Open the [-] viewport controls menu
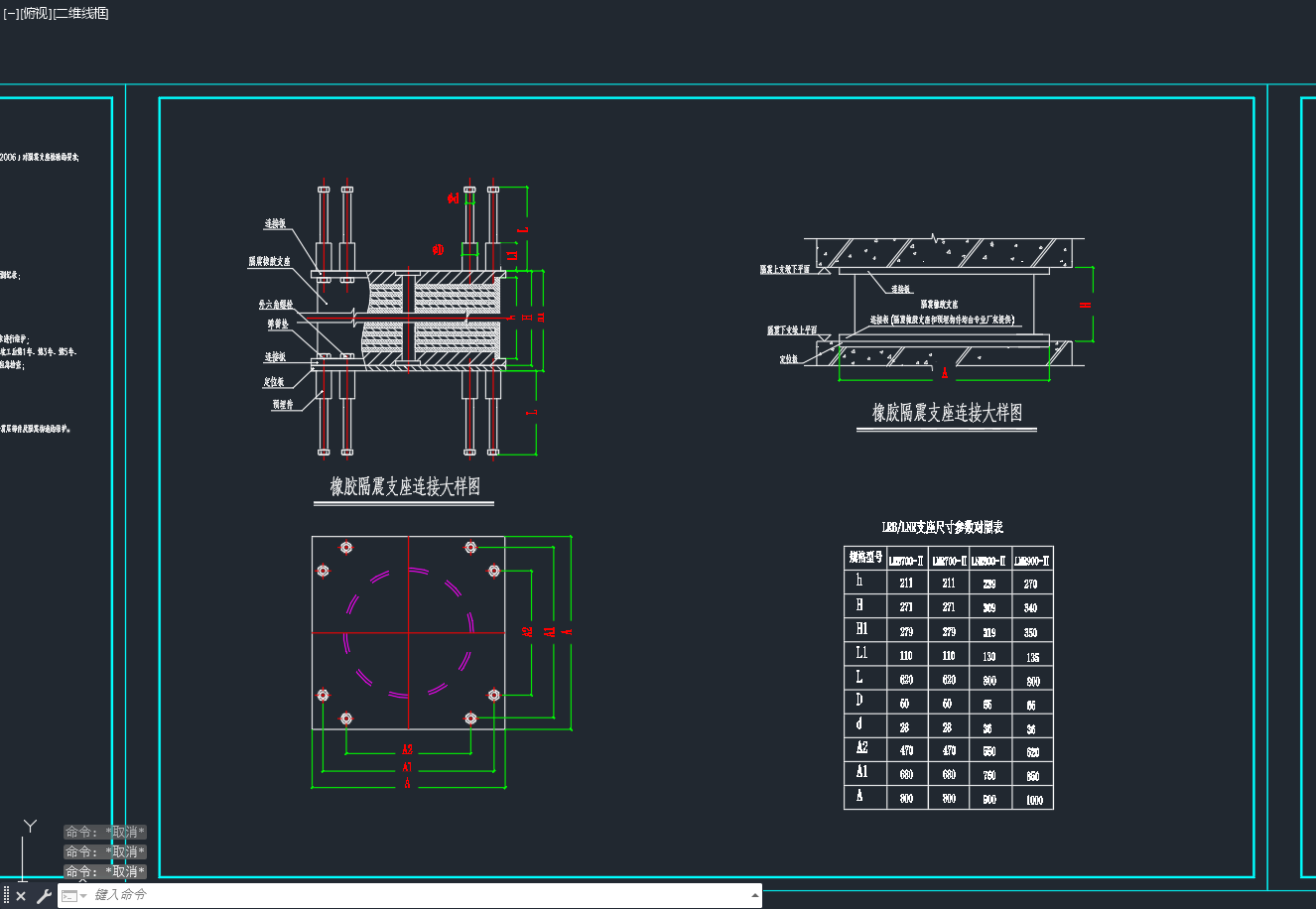The height and width of the screenshot is (909, 1316). 11,13
